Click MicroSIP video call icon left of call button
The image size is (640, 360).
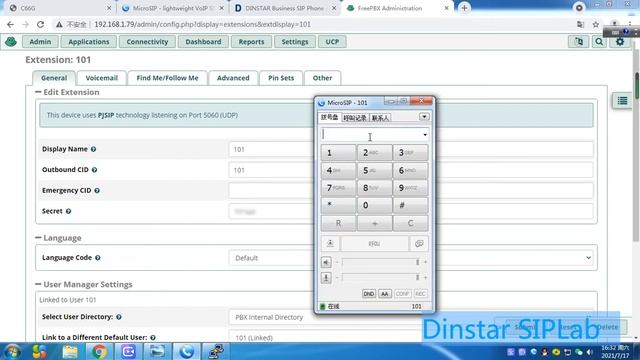click(330, 244)
